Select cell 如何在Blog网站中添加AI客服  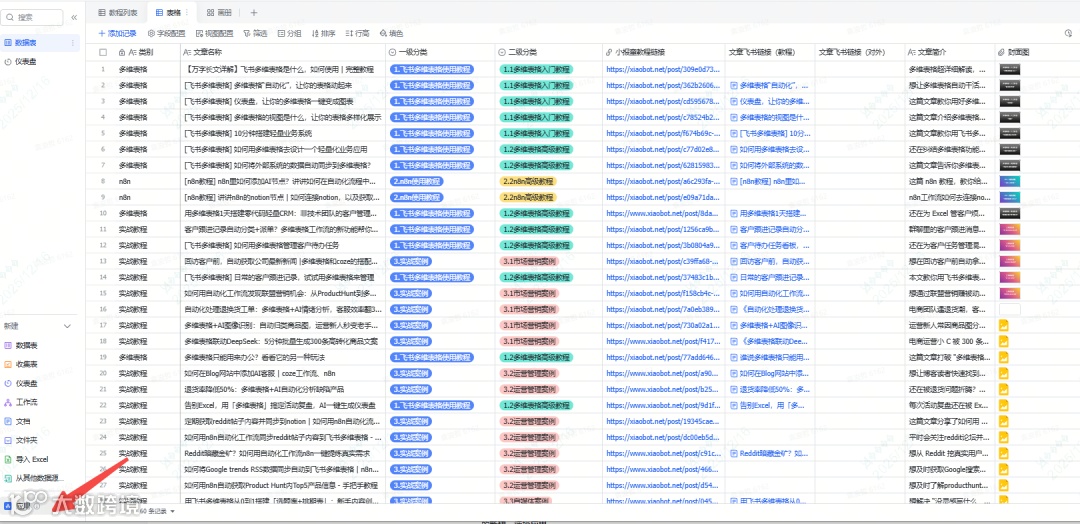281,373
